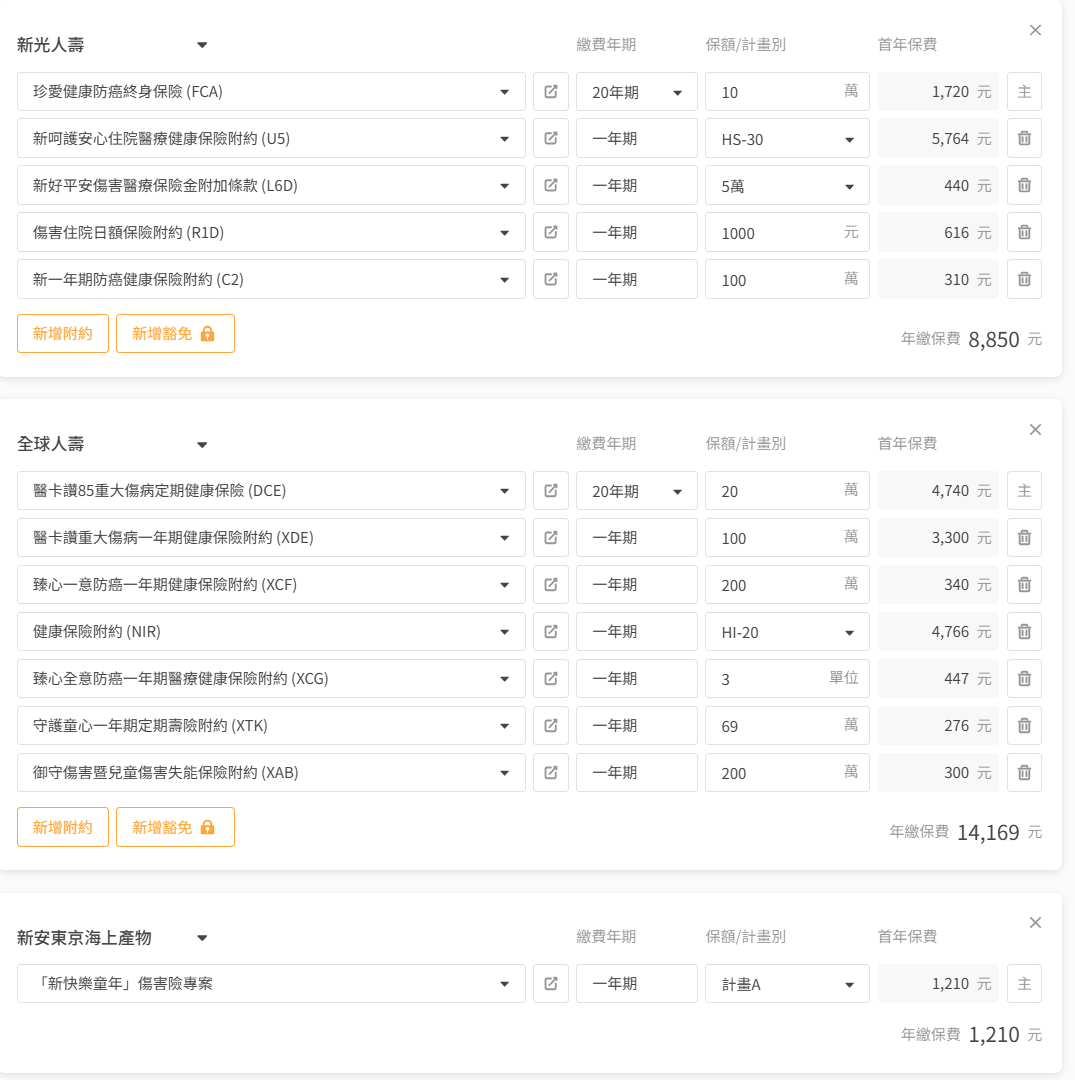The width and height of the screenshot is (1075, 1080).
Task: Open external link for XAB rider
Action: point(551,772)
